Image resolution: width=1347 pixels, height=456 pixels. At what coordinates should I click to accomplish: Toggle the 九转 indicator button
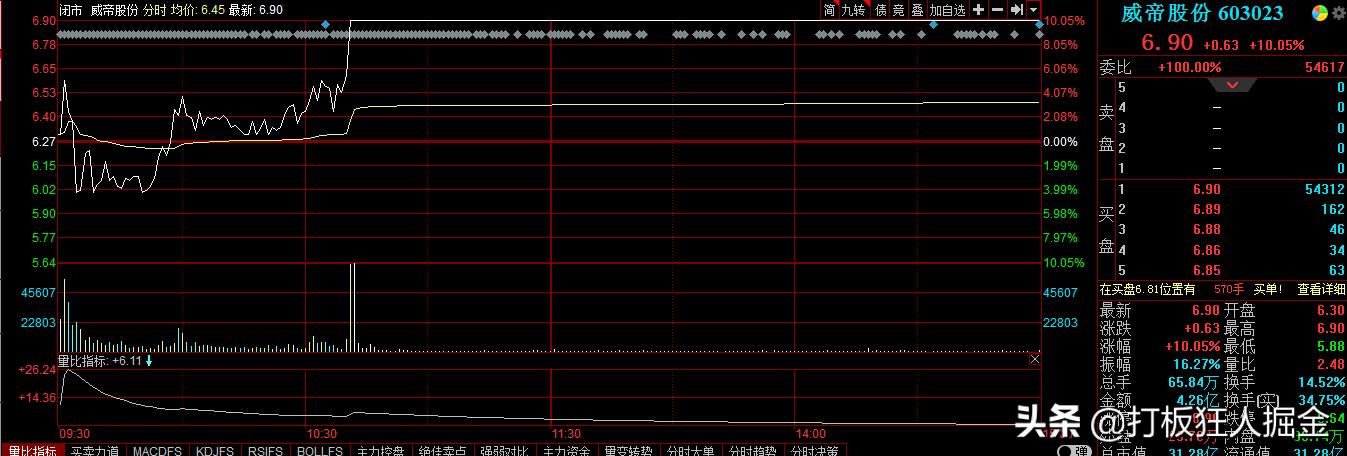pos(853,10)
